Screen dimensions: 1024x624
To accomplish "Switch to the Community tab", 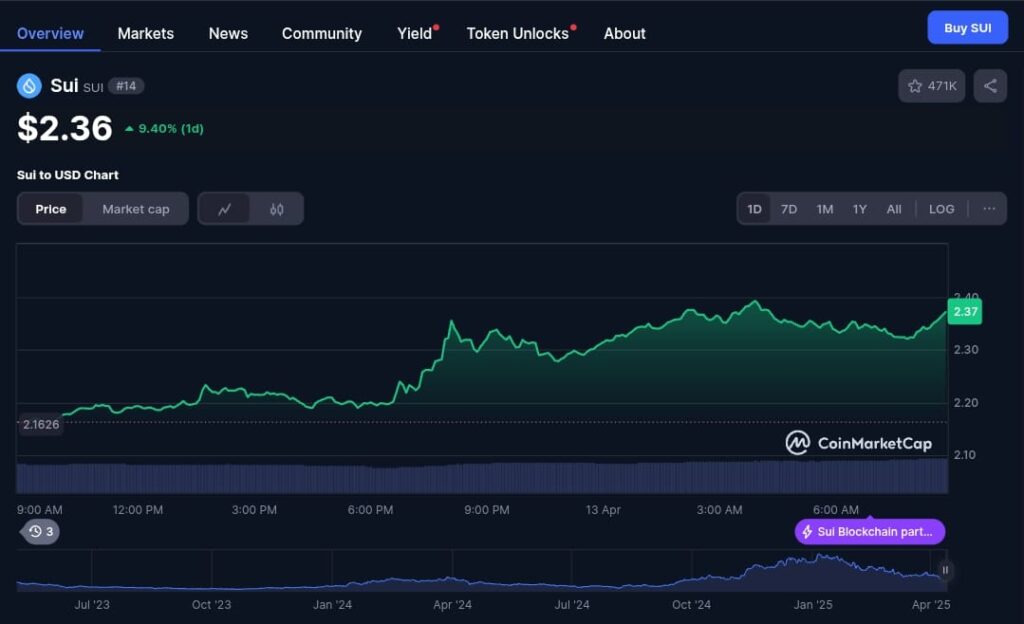I will coord(322,33).
